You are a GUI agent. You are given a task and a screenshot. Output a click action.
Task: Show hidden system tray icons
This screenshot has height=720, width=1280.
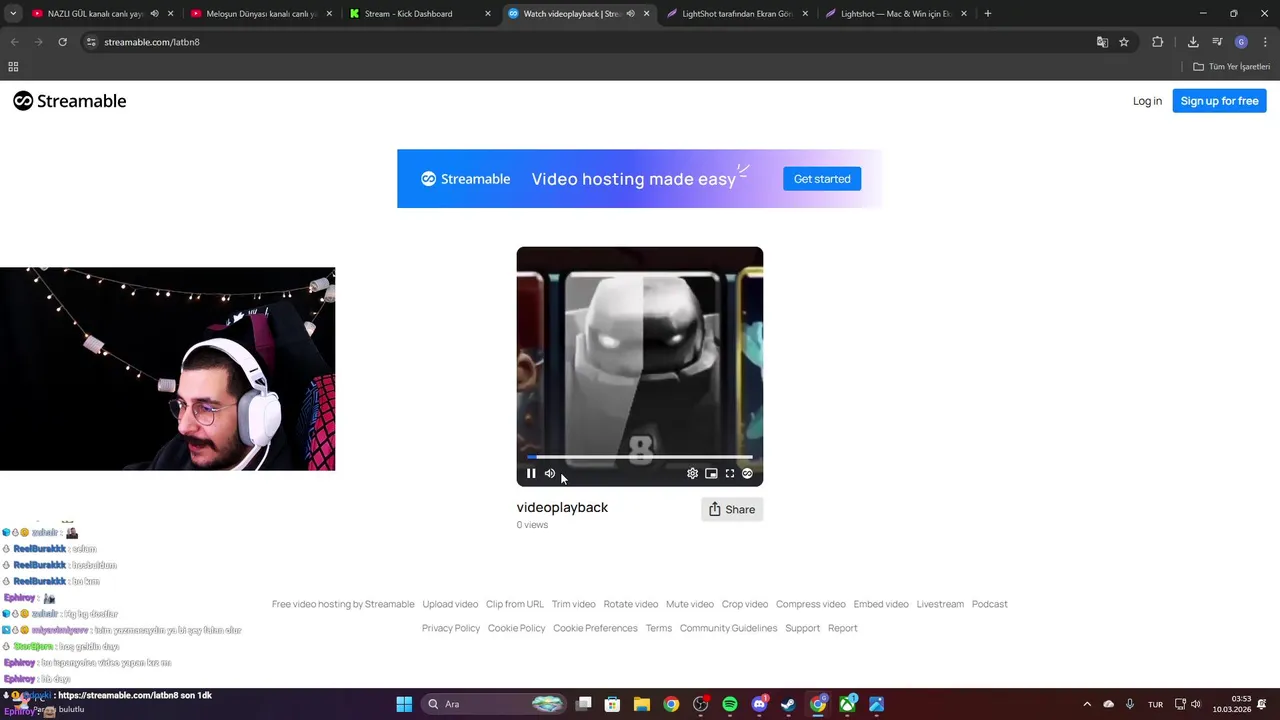click(x=1087, y=704)
